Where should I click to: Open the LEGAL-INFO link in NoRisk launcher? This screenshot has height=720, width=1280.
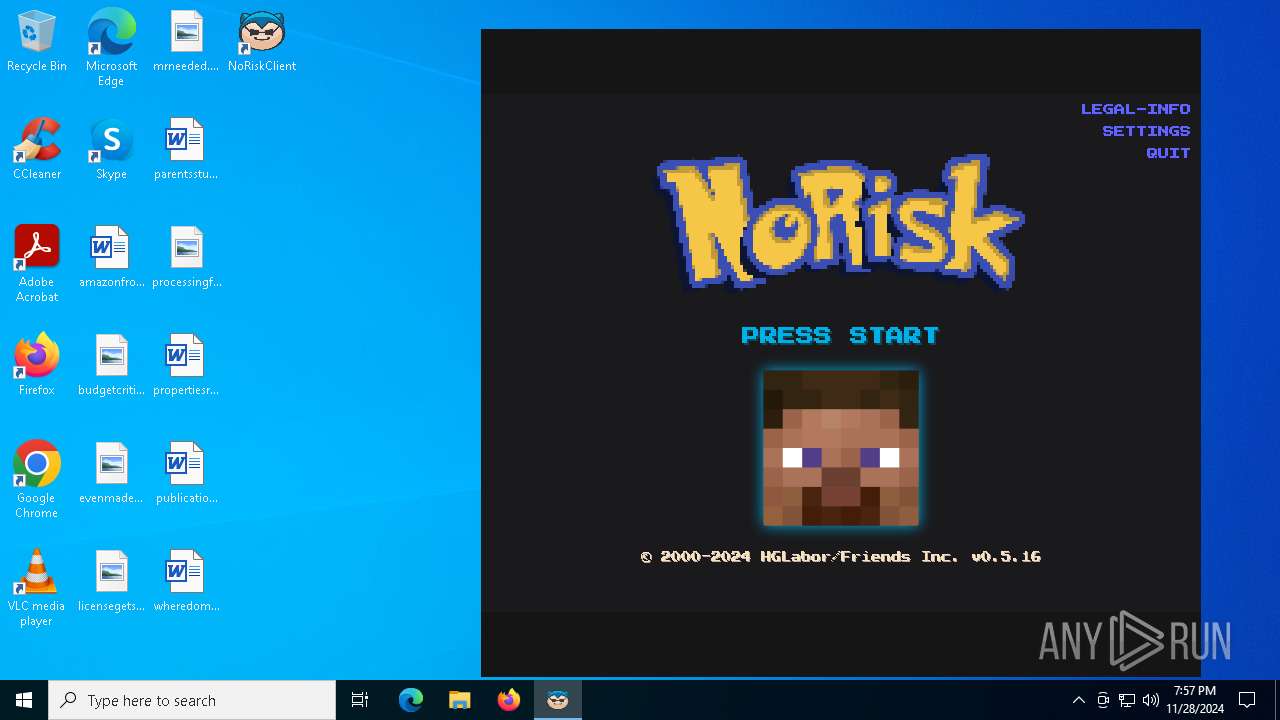(x=1135, y=109)
